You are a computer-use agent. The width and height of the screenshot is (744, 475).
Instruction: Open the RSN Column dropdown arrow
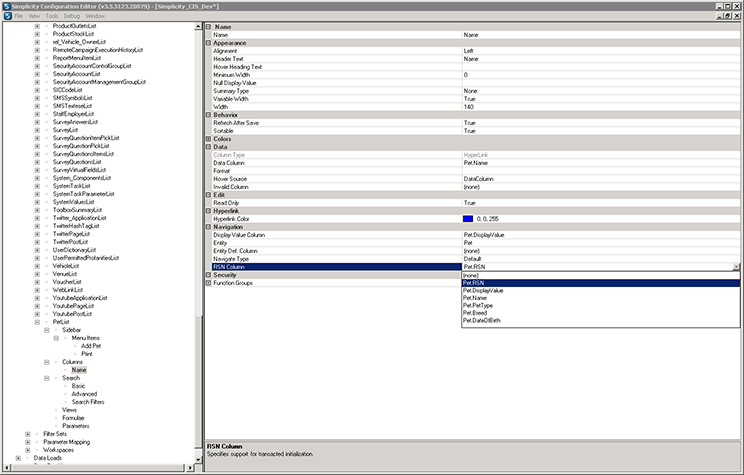(x=736, y=267)
